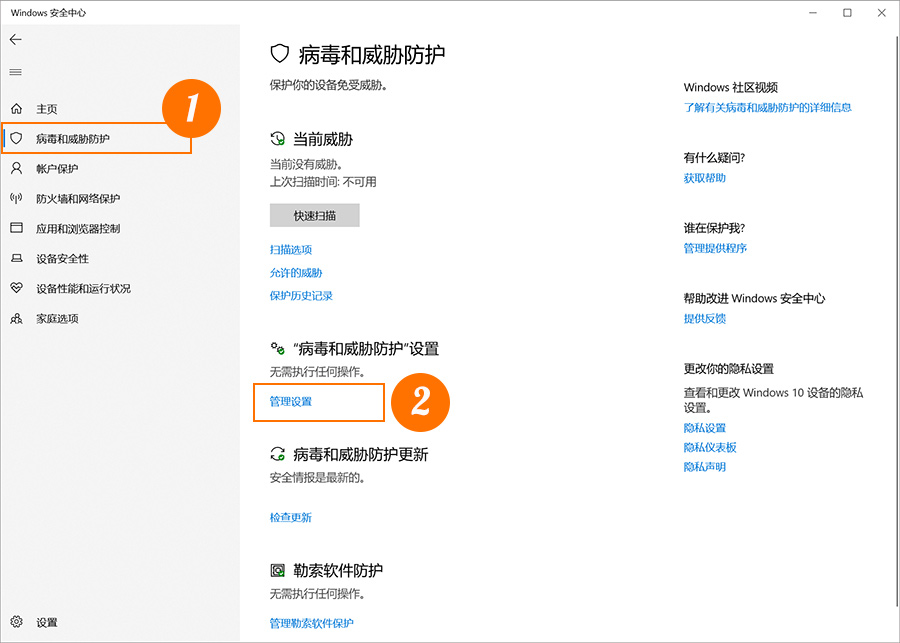Click the 有什么疑问? heading
The height and width of the screenshot is (643, 900).
click(x=715, y=158)
